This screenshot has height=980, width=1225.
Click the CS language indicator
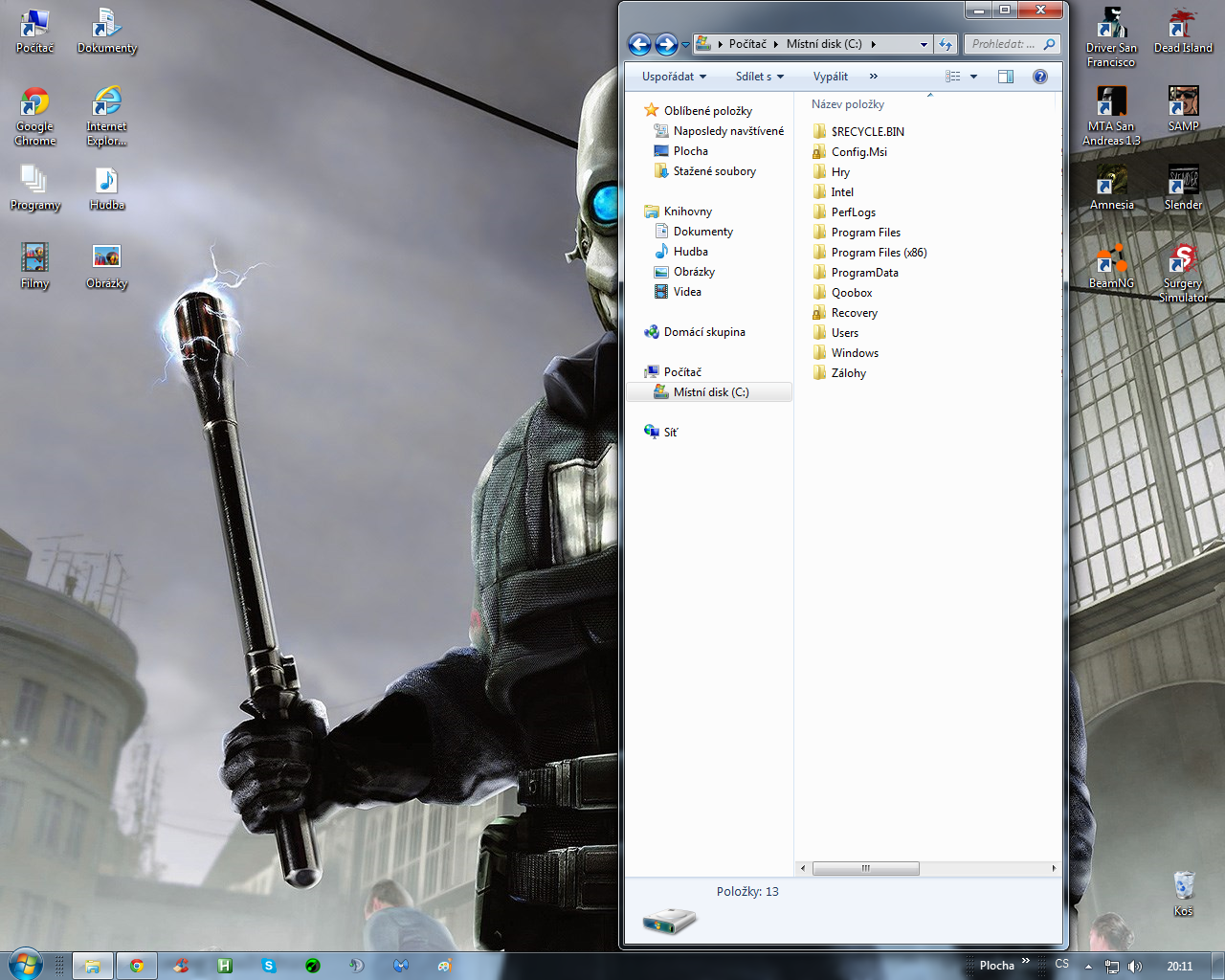[x=1061, y=964]
